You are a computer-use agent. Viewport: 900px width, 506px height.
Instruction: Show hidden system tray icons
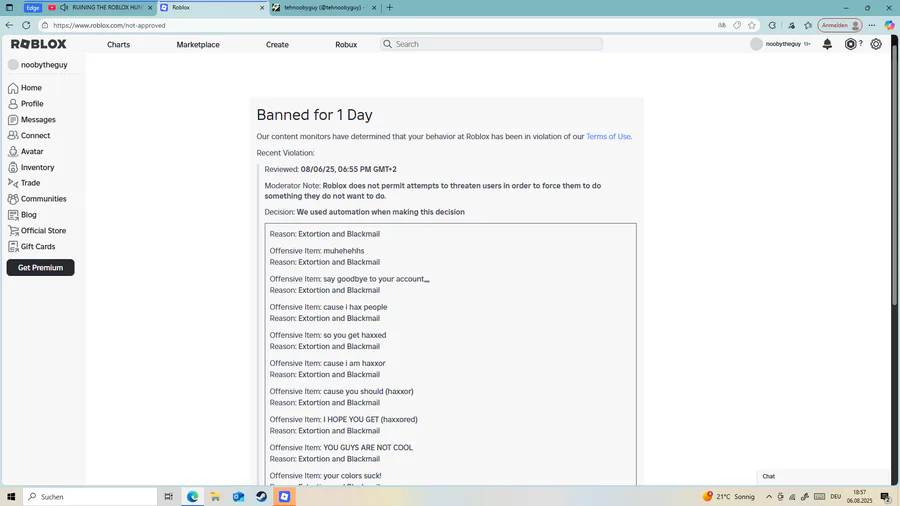pyautogui.click(x=769, y=496)
